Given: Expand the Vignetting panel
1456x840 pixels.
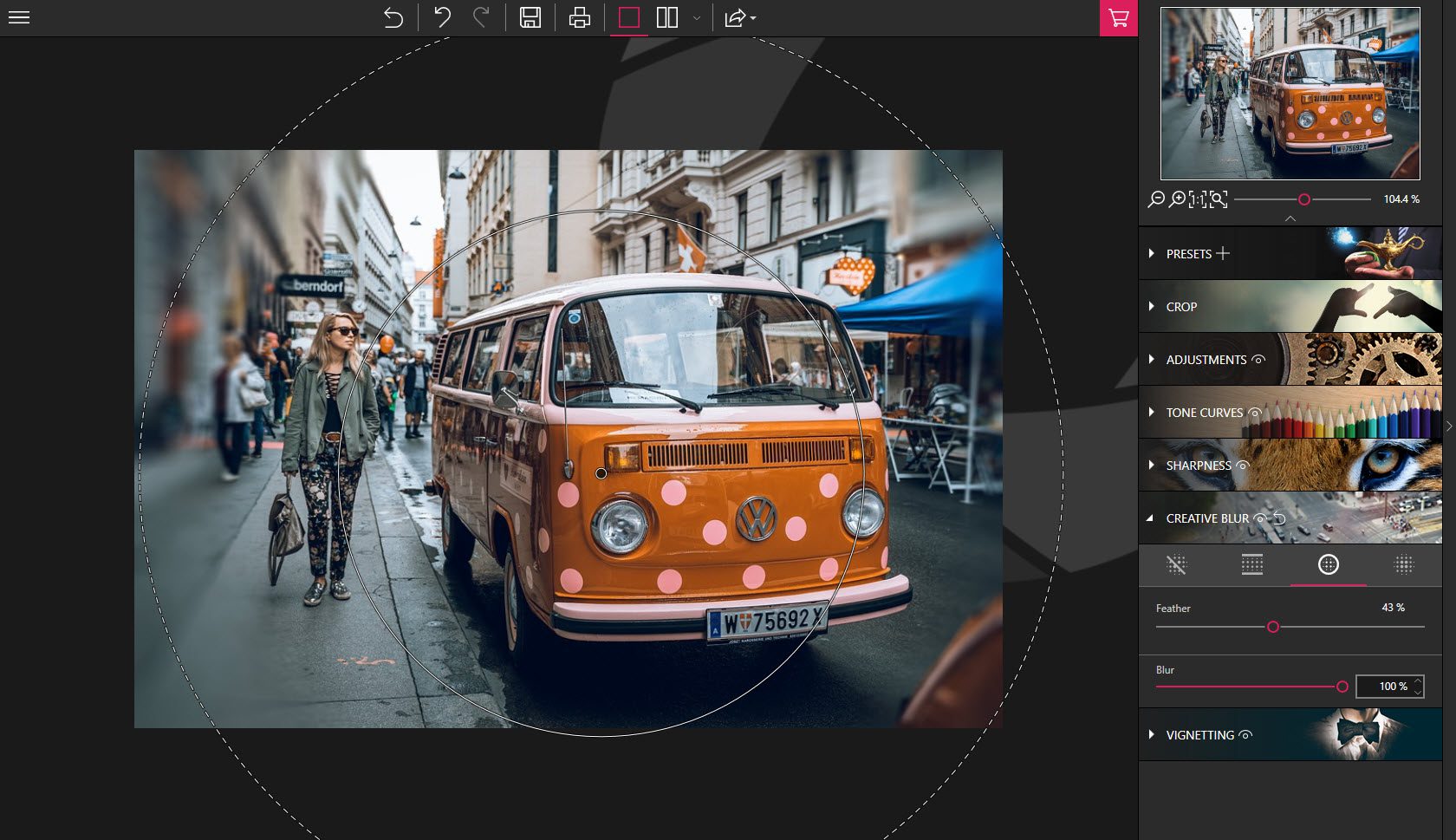Looking at the screenshot, I should (x=1151, y=734).
